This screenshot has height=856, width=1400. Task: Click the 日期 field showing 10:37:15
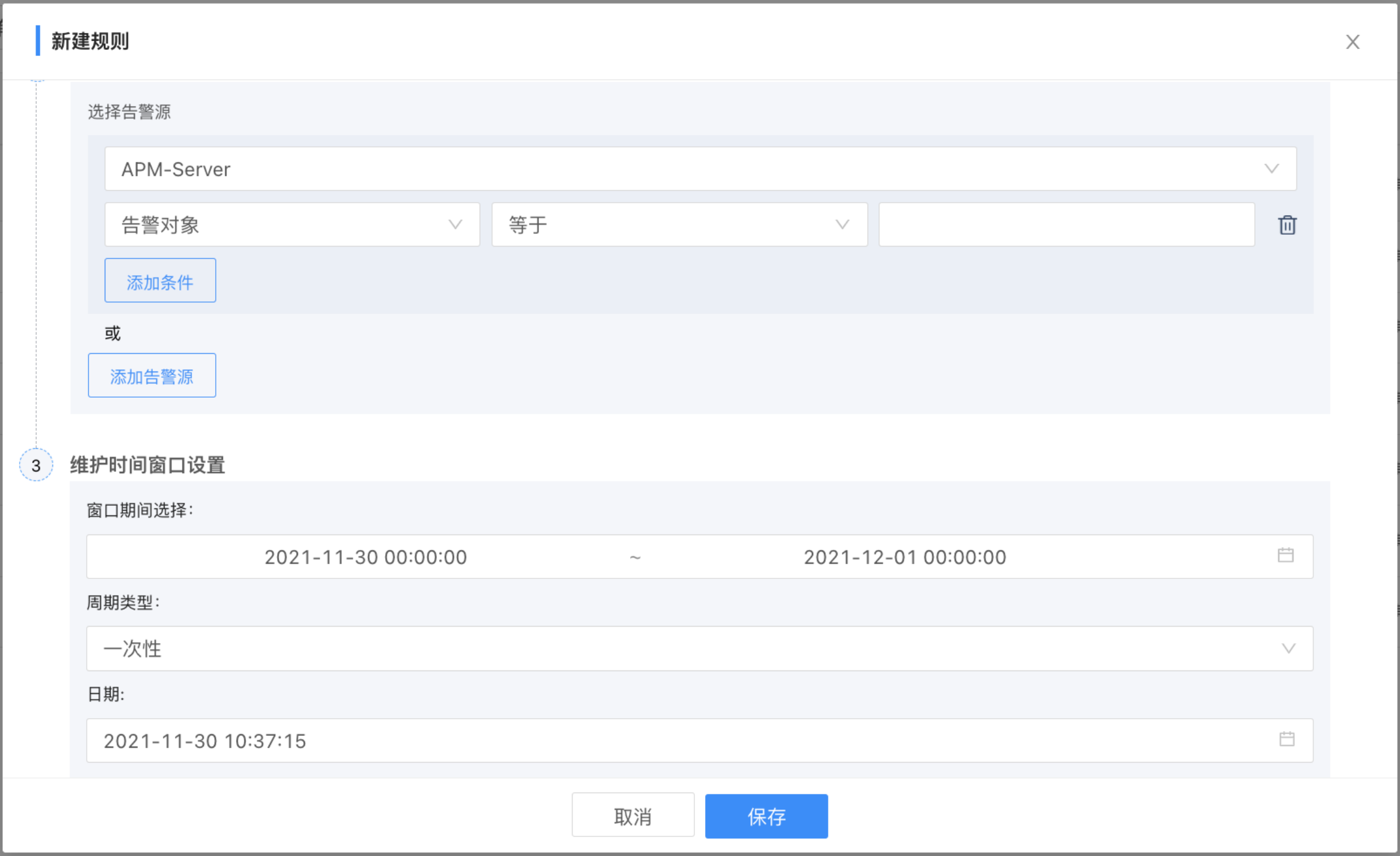pyautogui.click(x=205, y=741)
